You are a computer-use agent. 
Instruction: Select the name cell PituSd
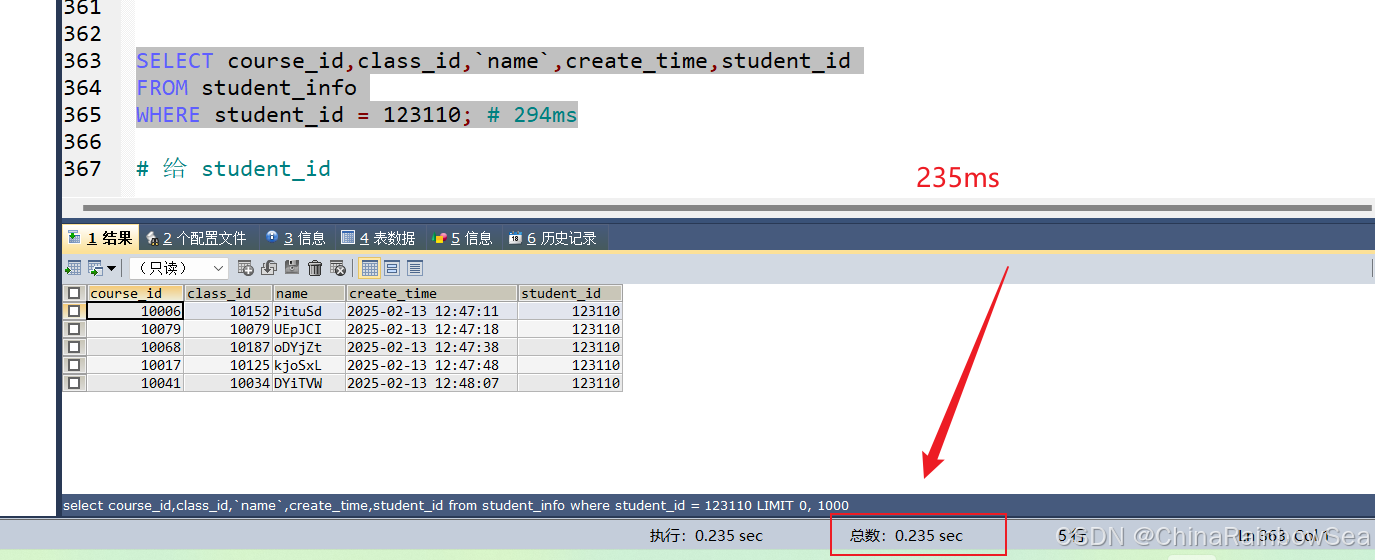point(309,311)
